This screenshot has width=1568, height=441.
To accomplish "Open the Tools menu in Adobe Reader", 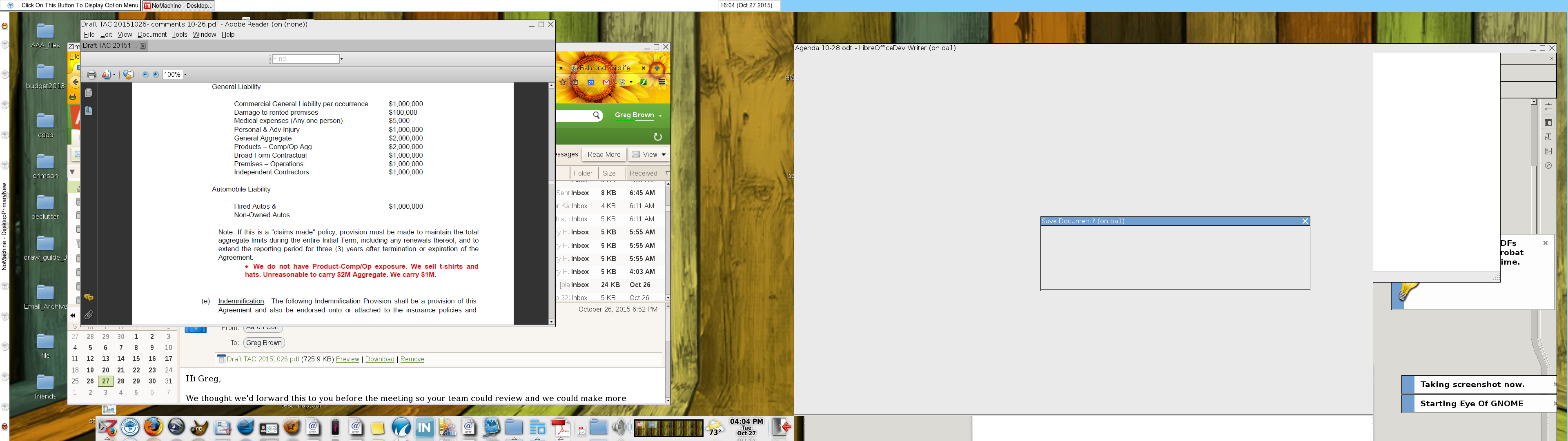I will [180, 35].
